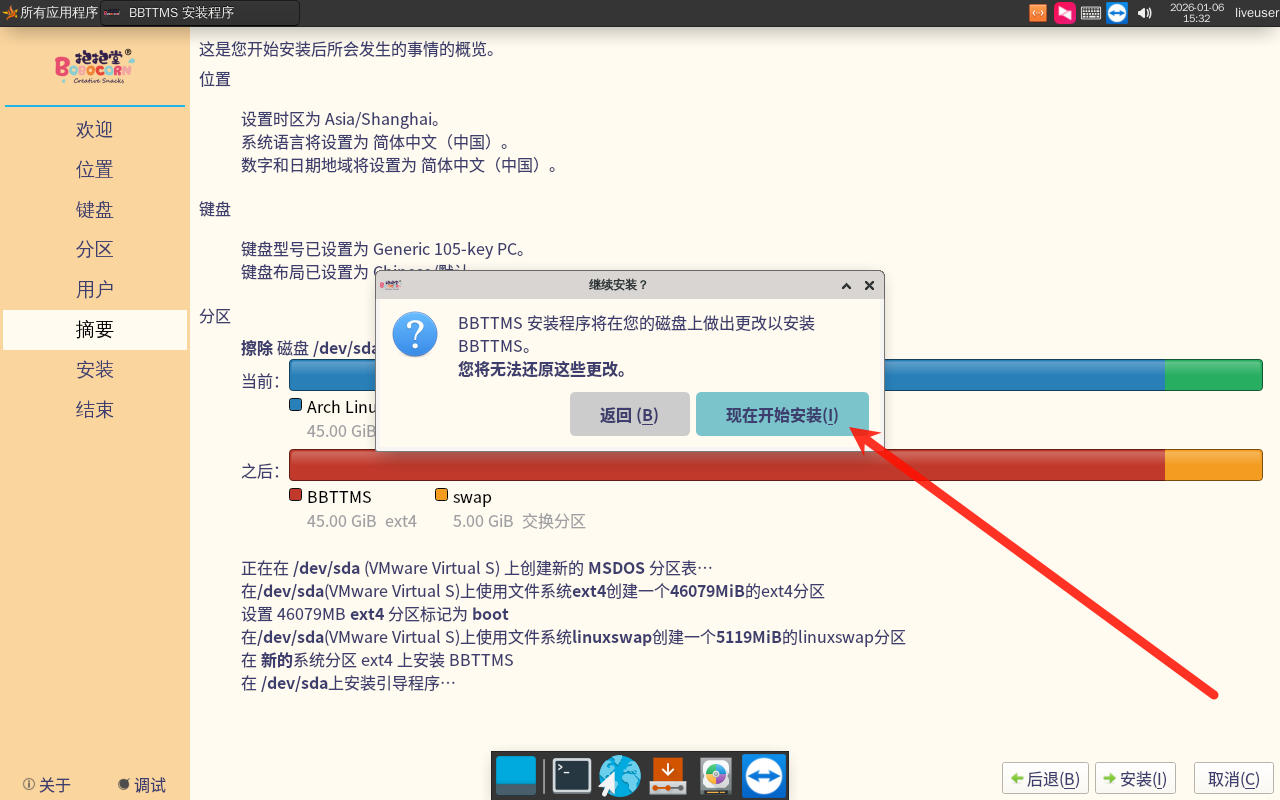Image resolution: width=1280 pixels, height=800 pixels.
Task: Open the orange installer download icon
Action: 667,775
